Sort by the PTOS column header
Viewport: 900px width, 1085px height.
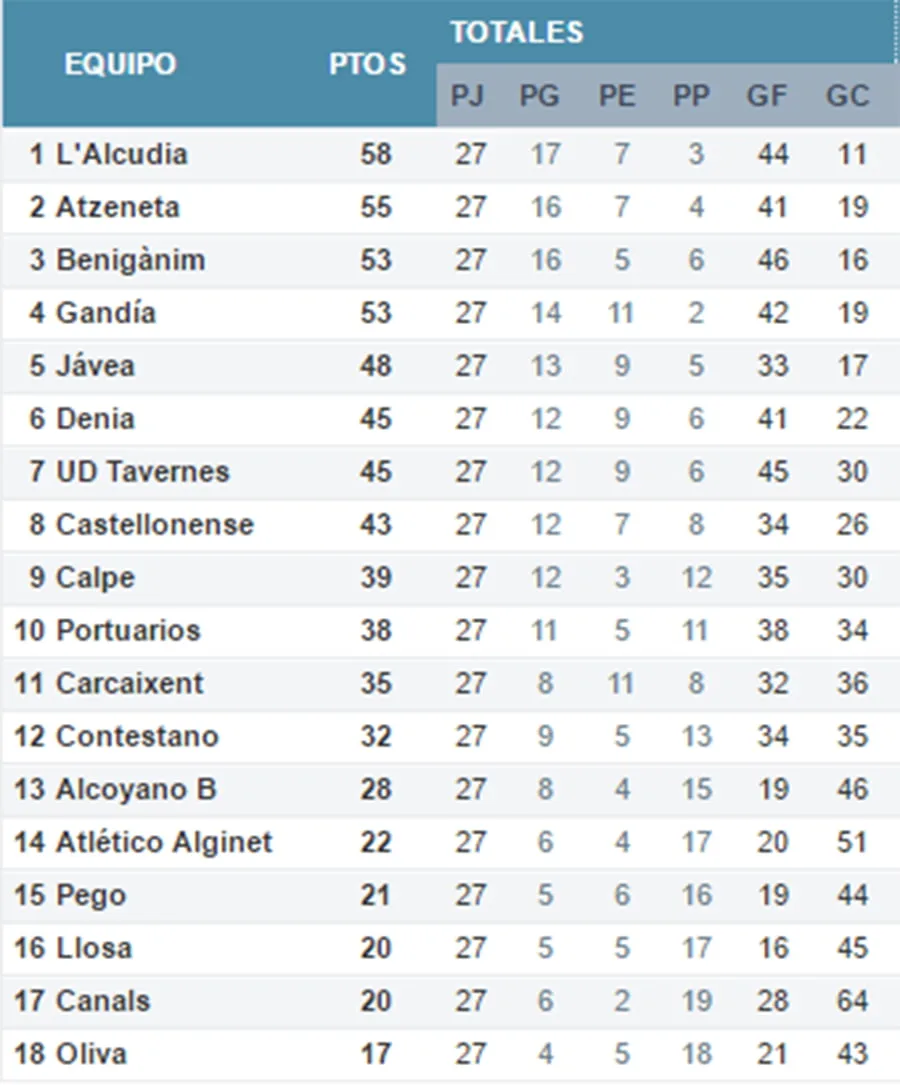click(368, 65)
